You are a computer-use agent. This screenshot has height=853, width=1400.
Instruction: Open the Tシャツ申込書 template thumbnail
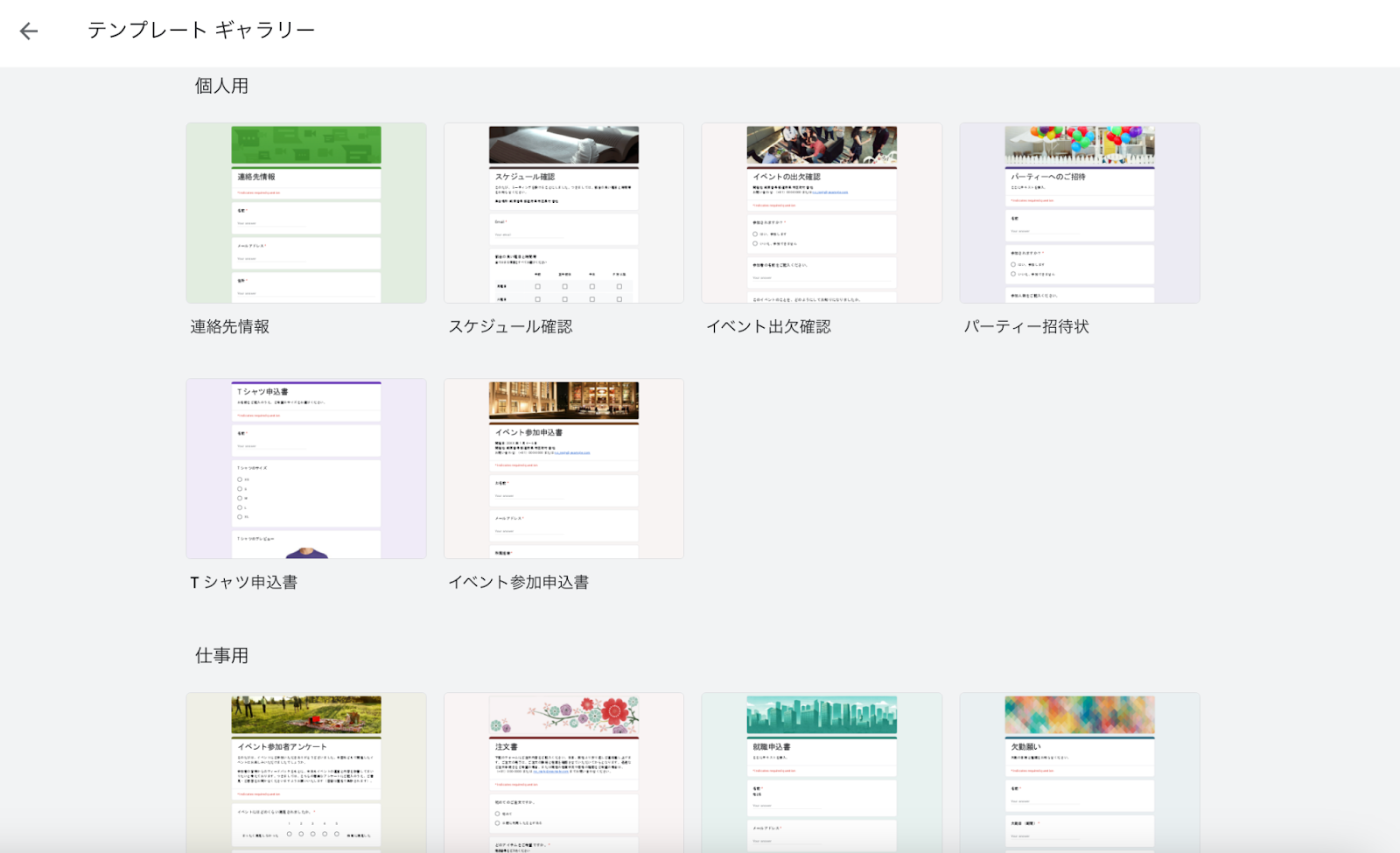coord(305,469)
